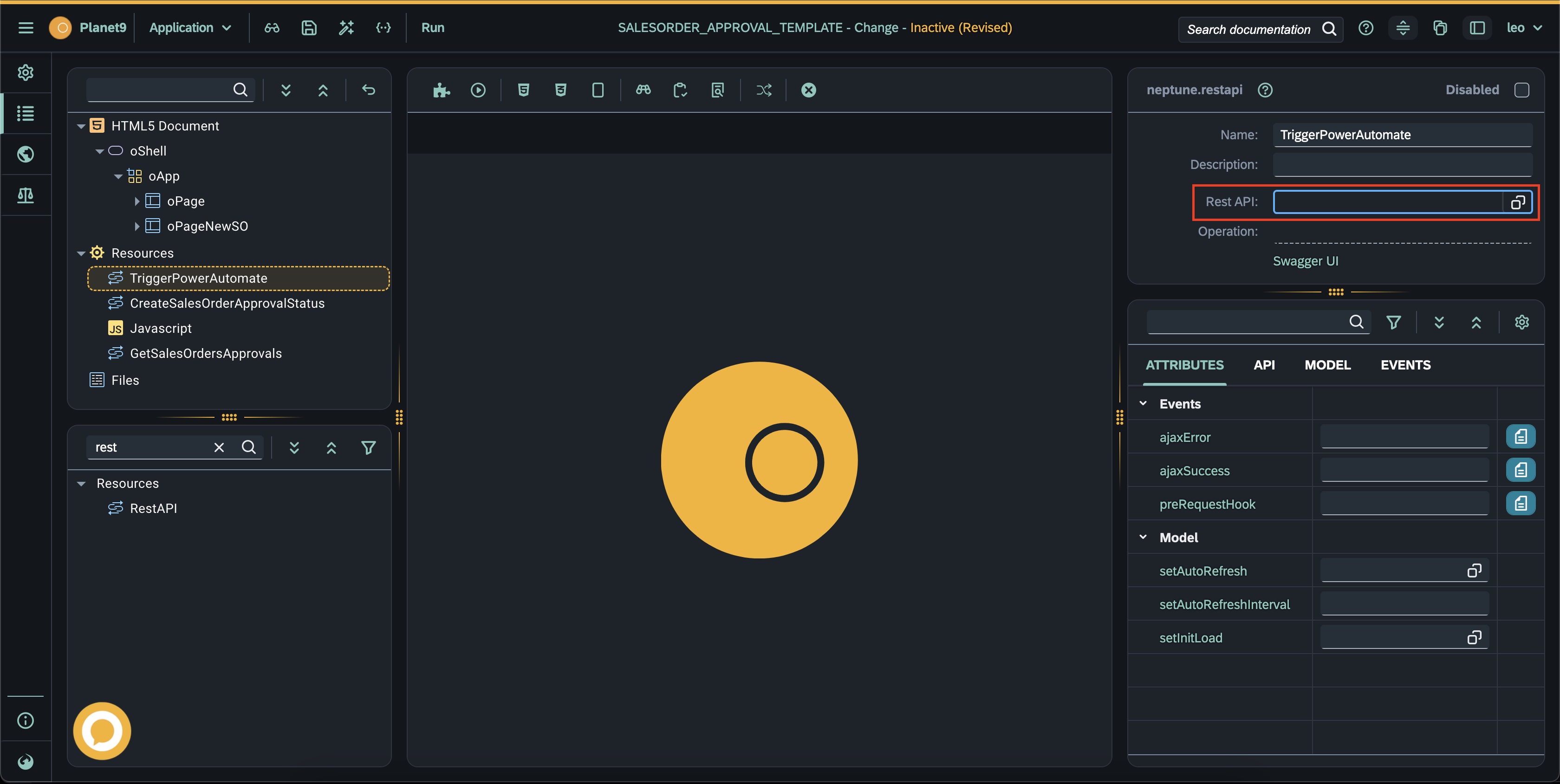The image size is (1560, 784).
Task: Toggle the Disabled checkbox
Action: (x=1521, y=90)
